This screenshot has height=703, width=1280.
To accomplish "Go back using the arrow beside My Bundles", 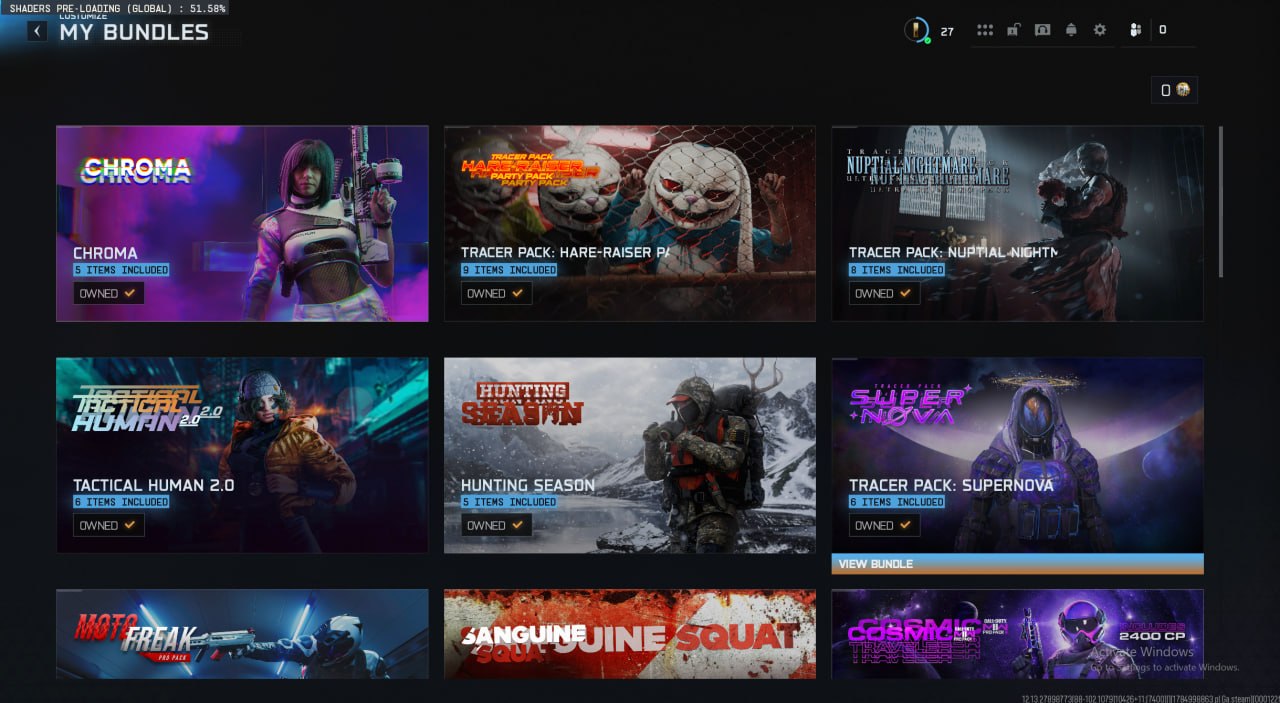I will click(37, 31).
